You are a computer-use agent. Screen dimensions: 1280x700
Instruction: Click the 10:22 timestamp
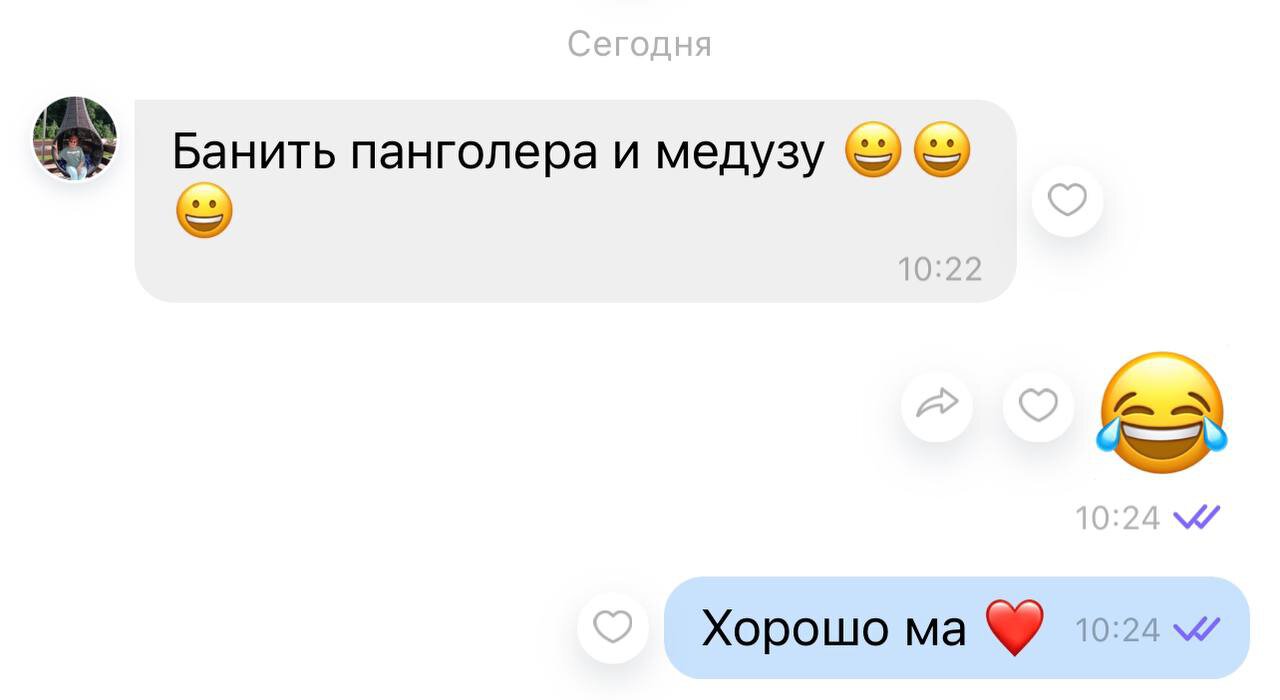[x=940, y=268]
